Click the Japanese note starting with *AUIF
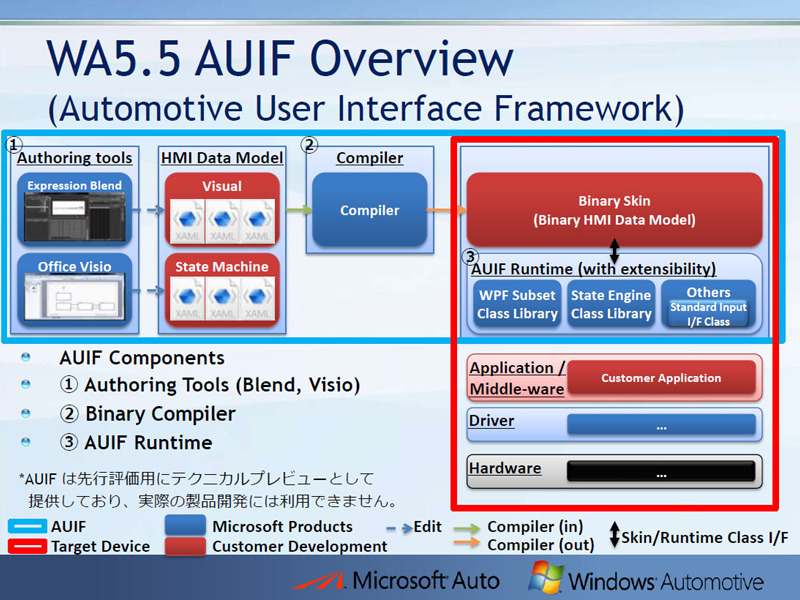The height and width of the screenshot is (600, 800). (x=208, y=490)
